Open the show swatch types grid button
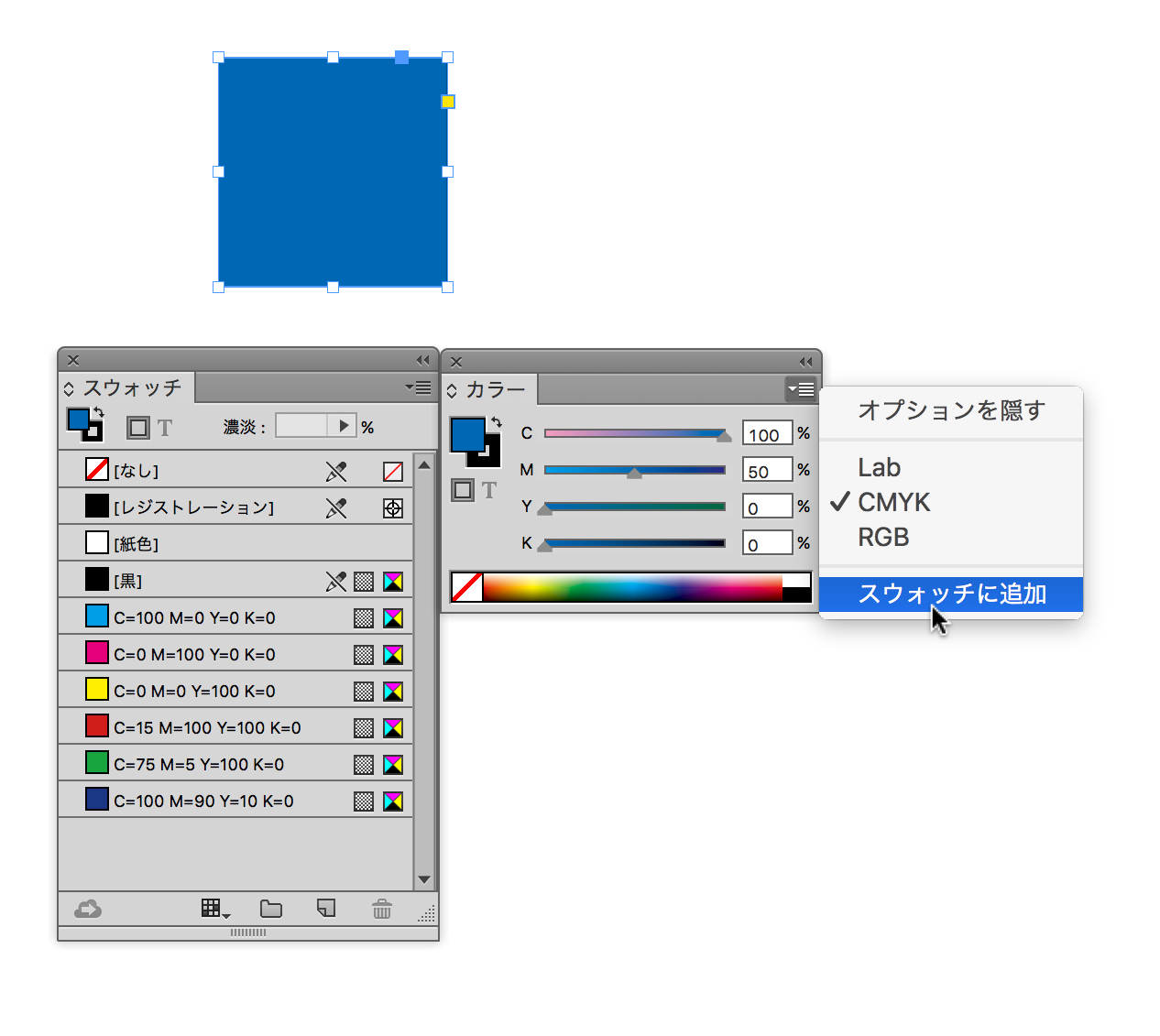 [214, 909]
